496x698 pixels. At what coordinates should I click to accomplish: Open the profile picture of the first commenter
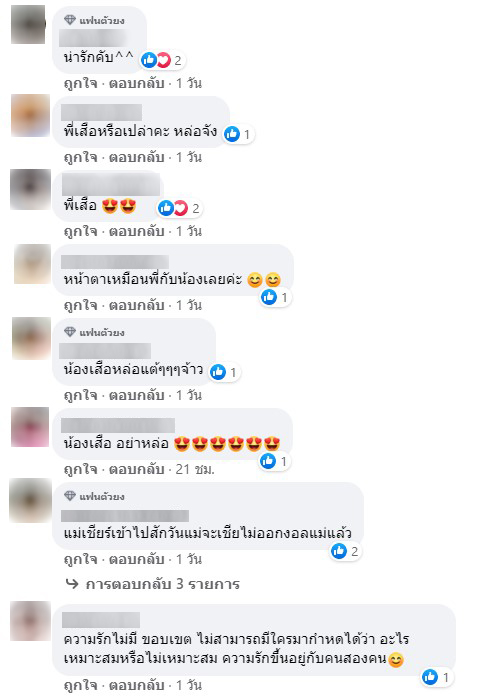pyautogui.click(x=28, y=24)
